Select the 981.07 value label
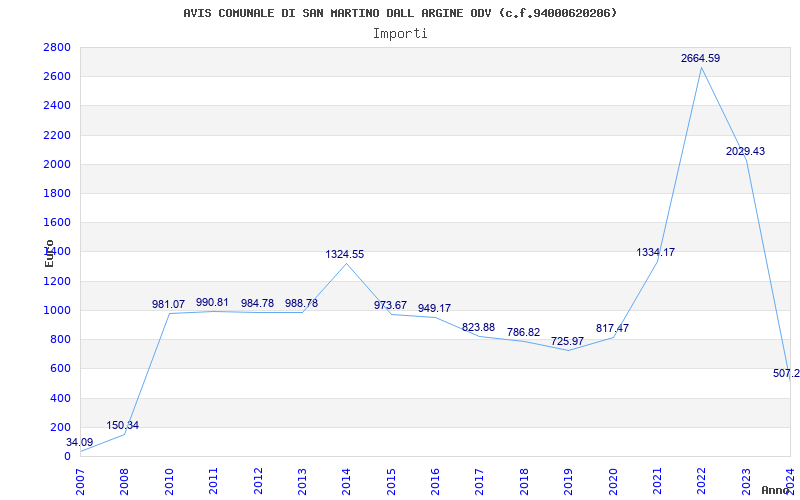 168,304
